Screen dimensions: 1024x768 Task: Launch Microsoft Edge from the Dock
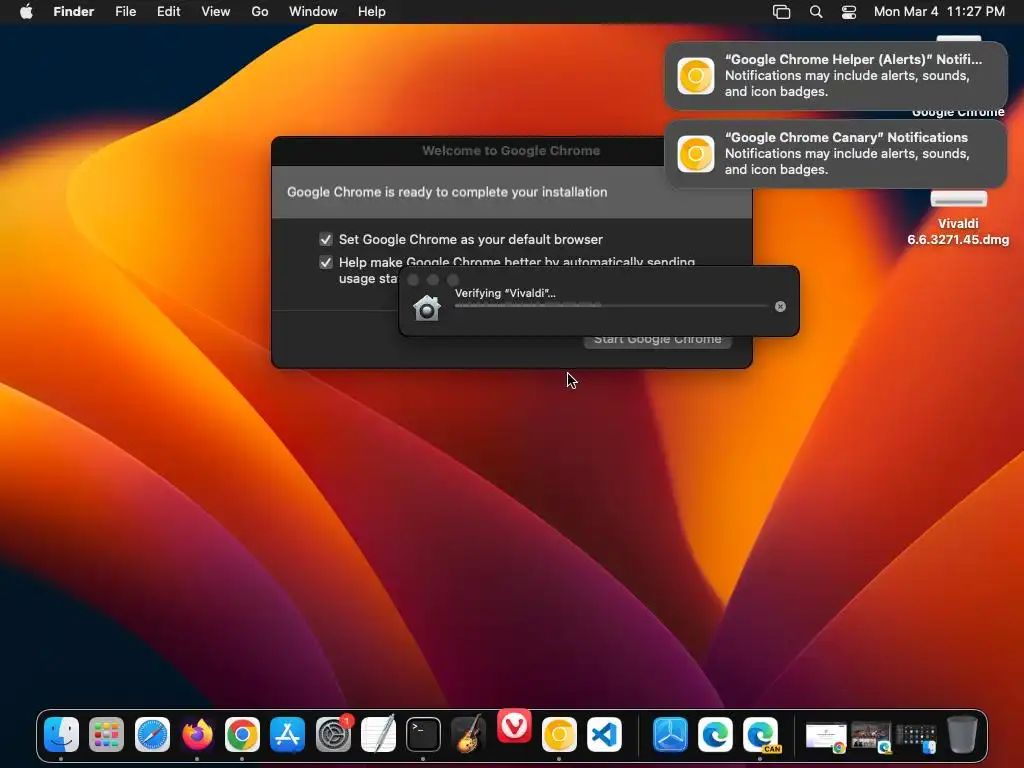(x=715, y=735)
